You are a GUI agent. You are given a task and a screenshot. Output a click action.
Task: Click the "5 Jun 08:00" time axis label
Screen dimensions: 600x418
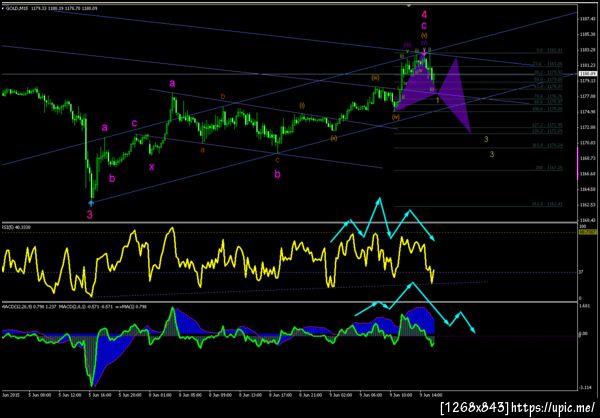pyautogui.click(x=38, y=393)
